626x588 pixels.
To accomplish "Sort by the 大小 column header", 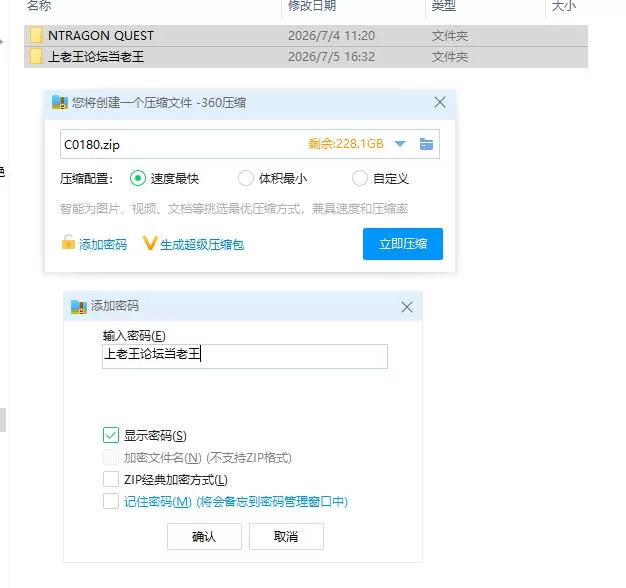I will coord(564,6).
